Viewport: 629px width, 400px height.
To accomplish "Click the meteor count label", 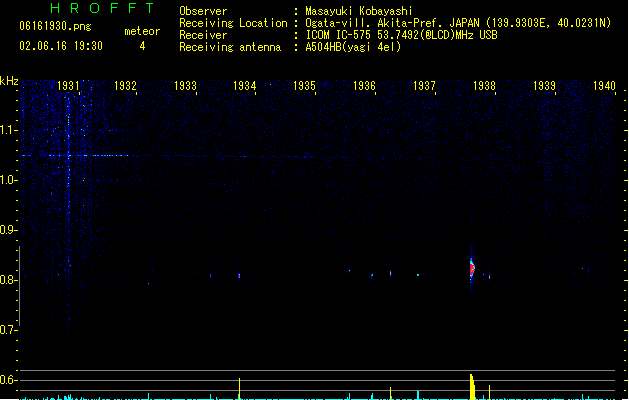I will pos(142,31).
